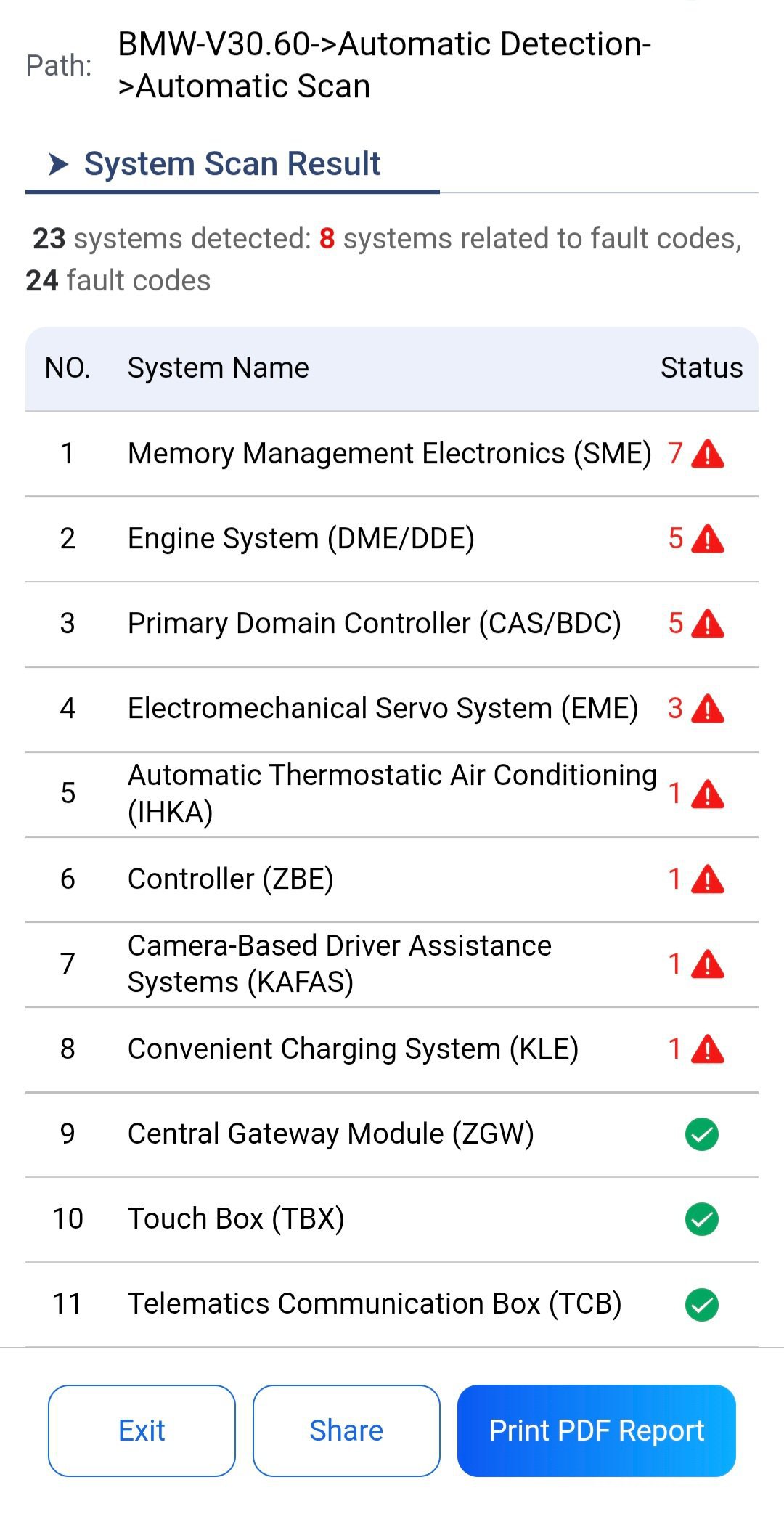The image size is (784, 1514).
Task: Open the Primary Domain Controller (CAS/BDC) row
Action: pos(392,624)
